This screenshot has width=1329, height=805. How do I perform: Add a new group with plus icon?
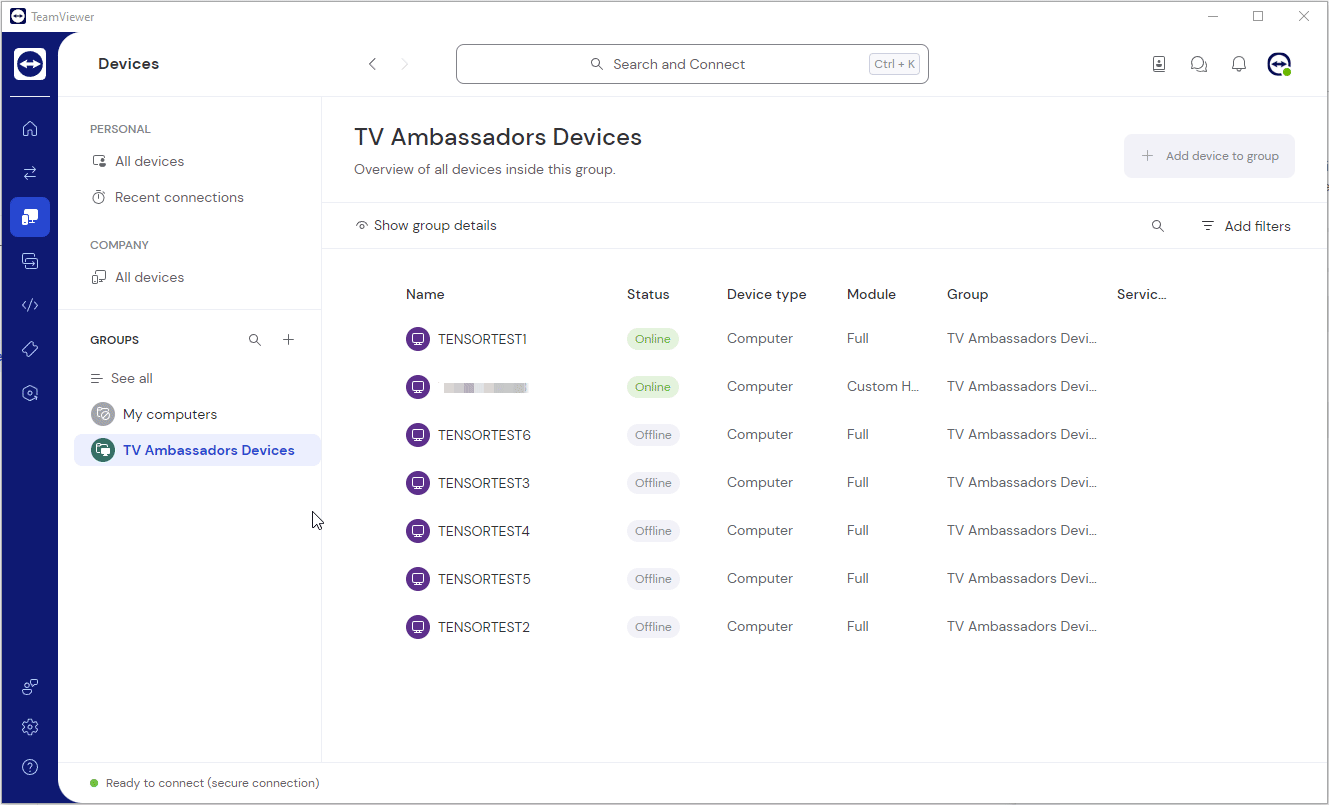pos(288,340)
